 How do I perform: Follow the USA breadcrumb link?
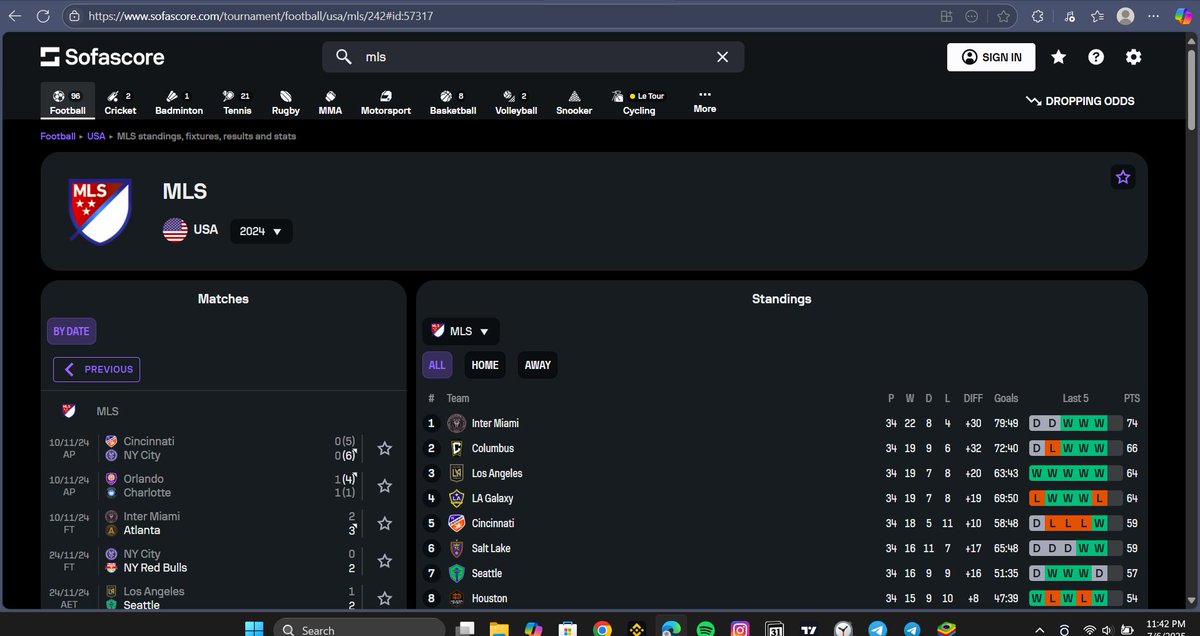pos(96,136)
